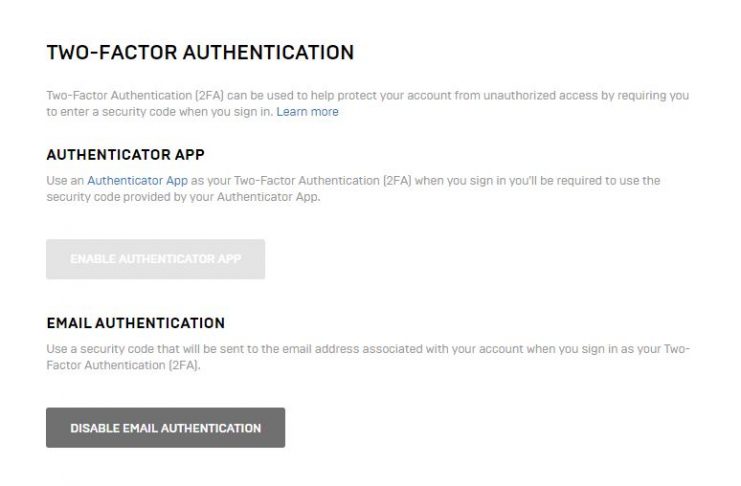
Task: Click '(2FA)' in the Authenticator App description
Action: (397, 181)
